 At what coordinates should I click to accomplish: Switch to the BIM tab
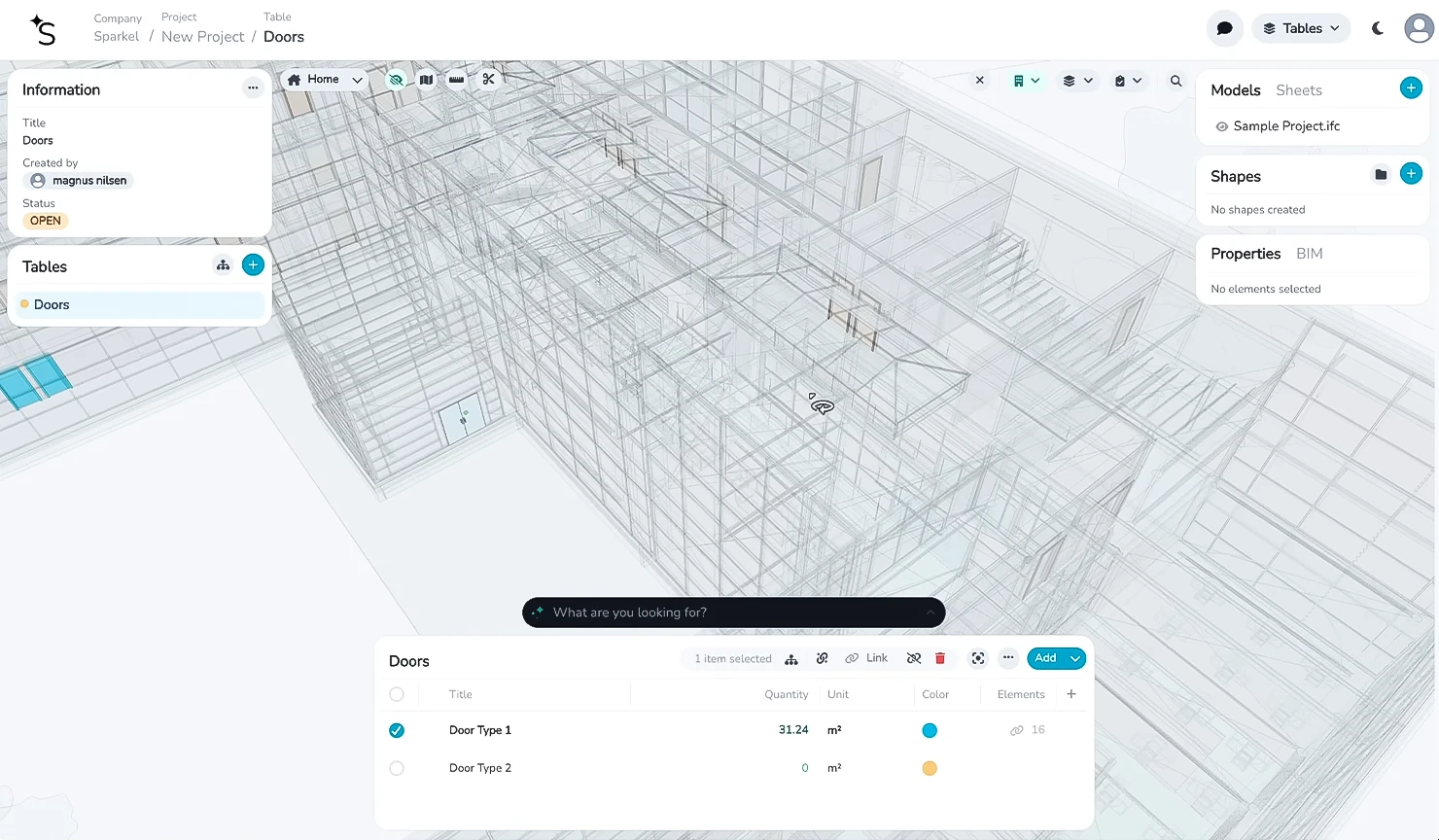[1309, 254]
